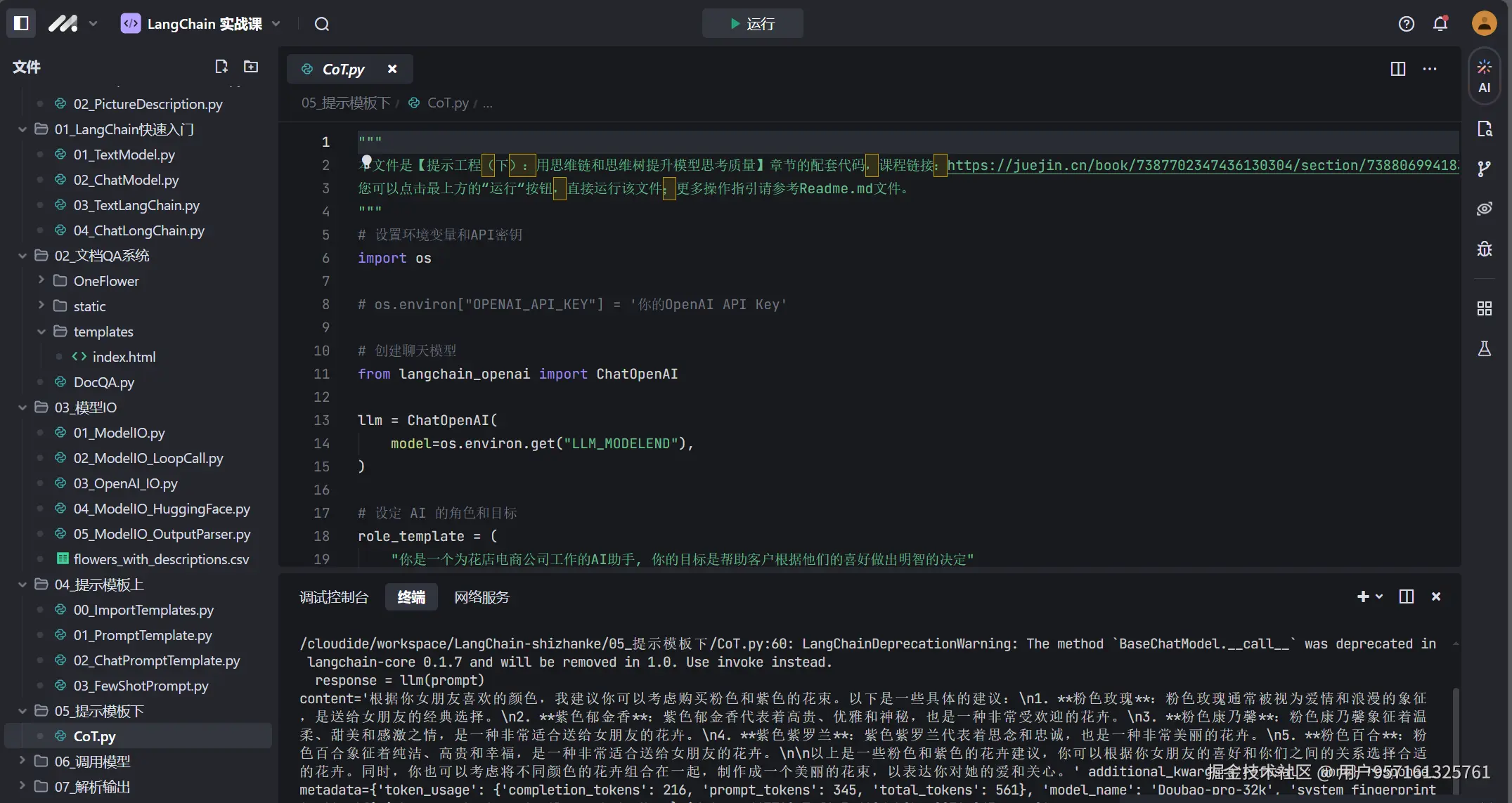Create a new folder in explorer
The image size is (1512, 803).
click(x=251, y=67)
